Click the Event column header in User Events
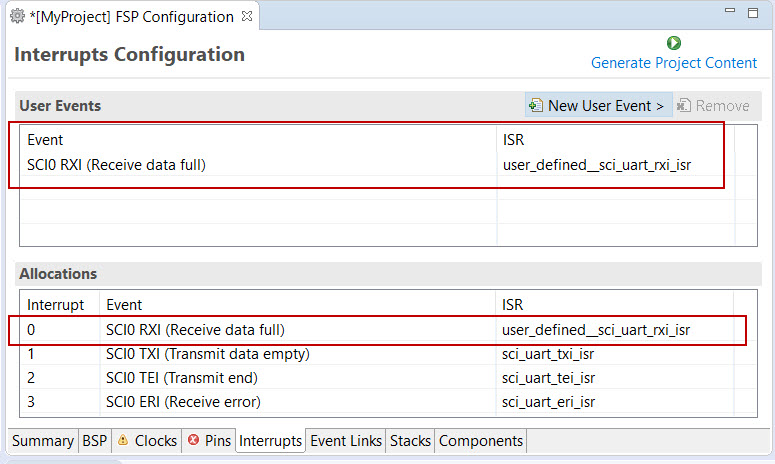 45,140
